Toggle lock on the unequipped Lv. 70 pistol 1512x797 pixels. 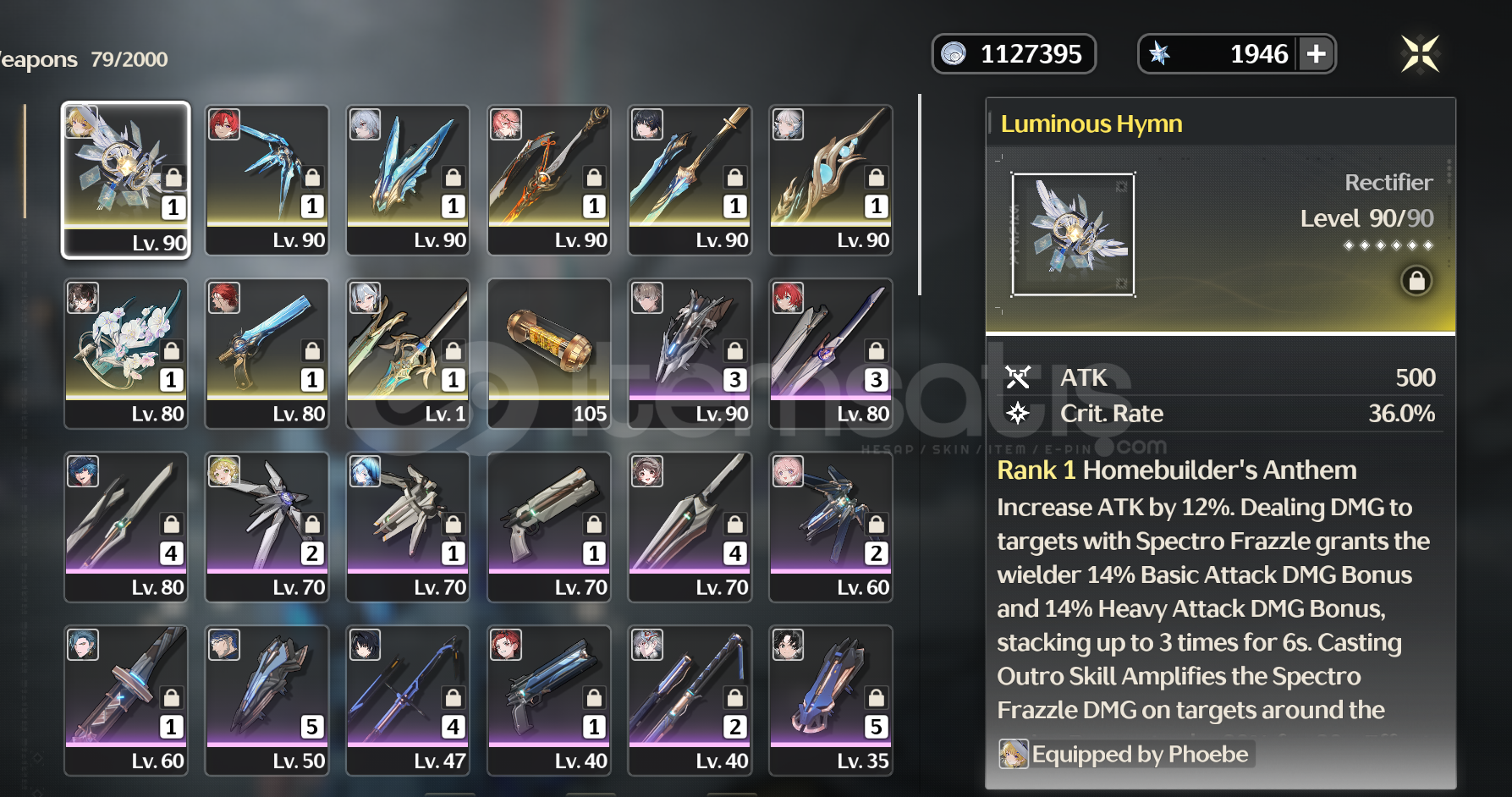[x=595, y=525]
